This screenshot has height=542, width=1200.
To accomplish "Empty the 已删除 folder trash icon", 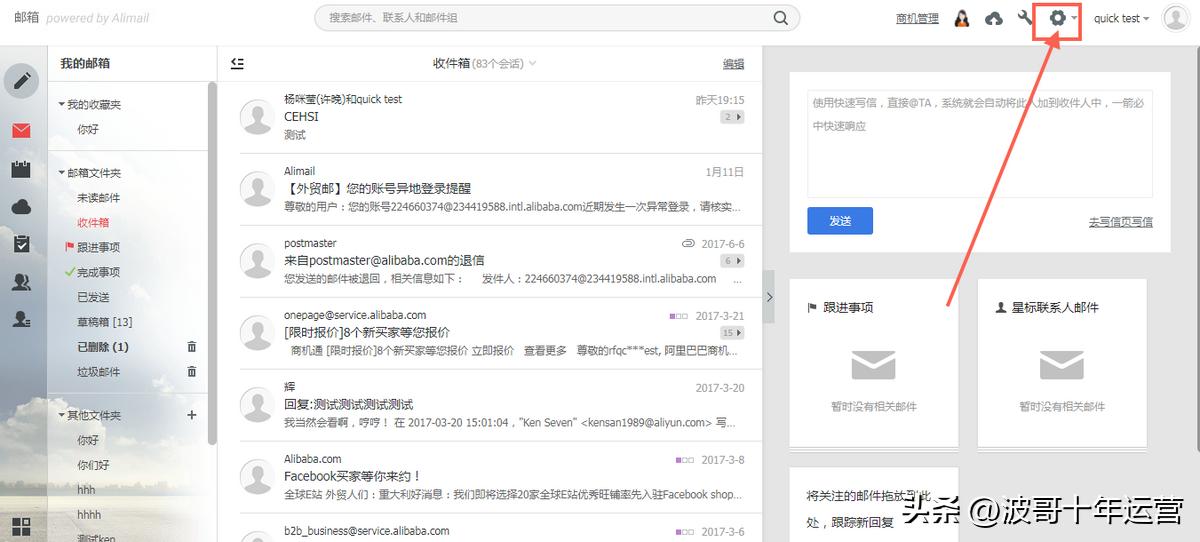I will (x=192, y=347).
